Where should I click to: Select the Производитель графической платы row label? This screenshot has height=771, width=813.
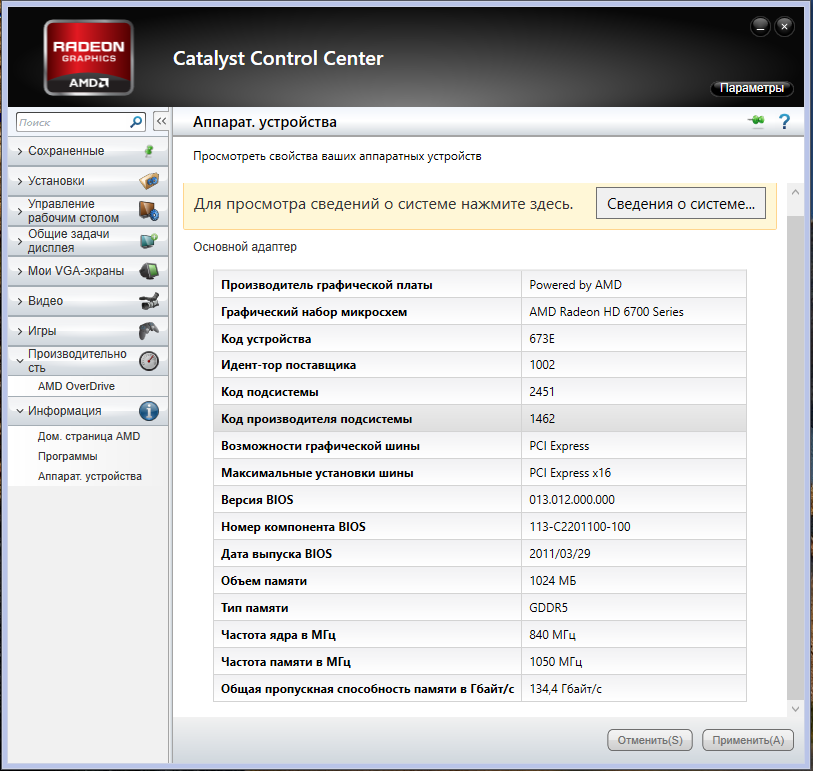tap(327, 285)
